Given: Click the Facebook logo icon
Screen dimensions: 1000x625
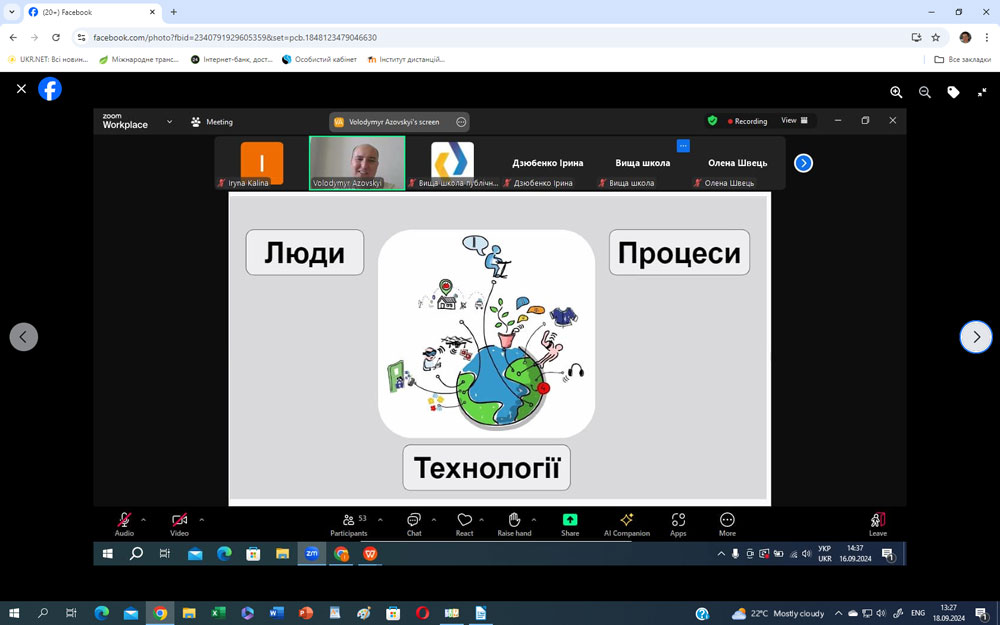Looking at the screenshot, I should (x=50, y=89).
